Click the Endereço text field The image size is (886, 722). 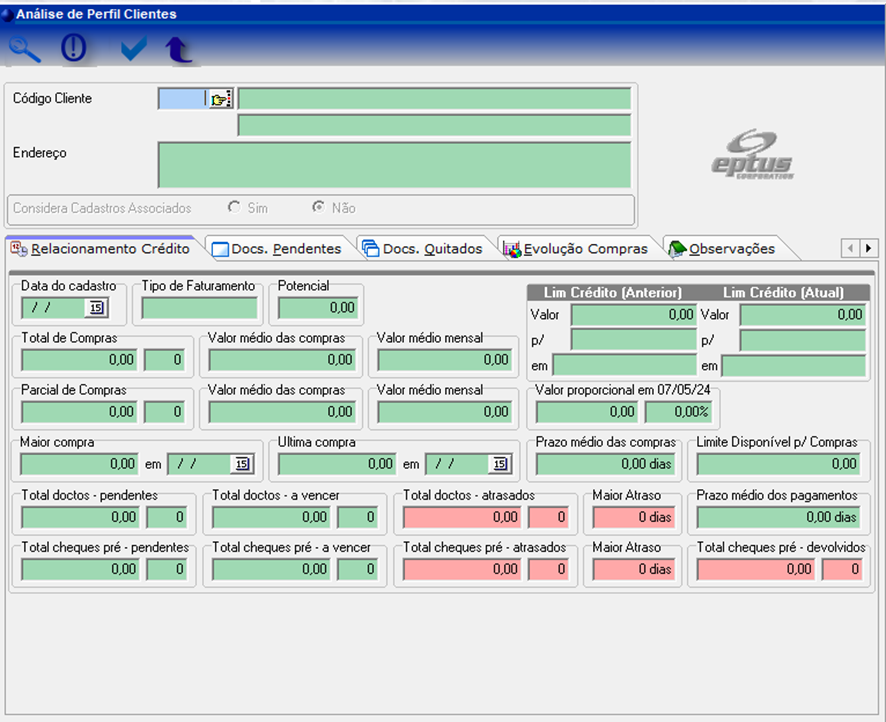click(x=394, y=164)
